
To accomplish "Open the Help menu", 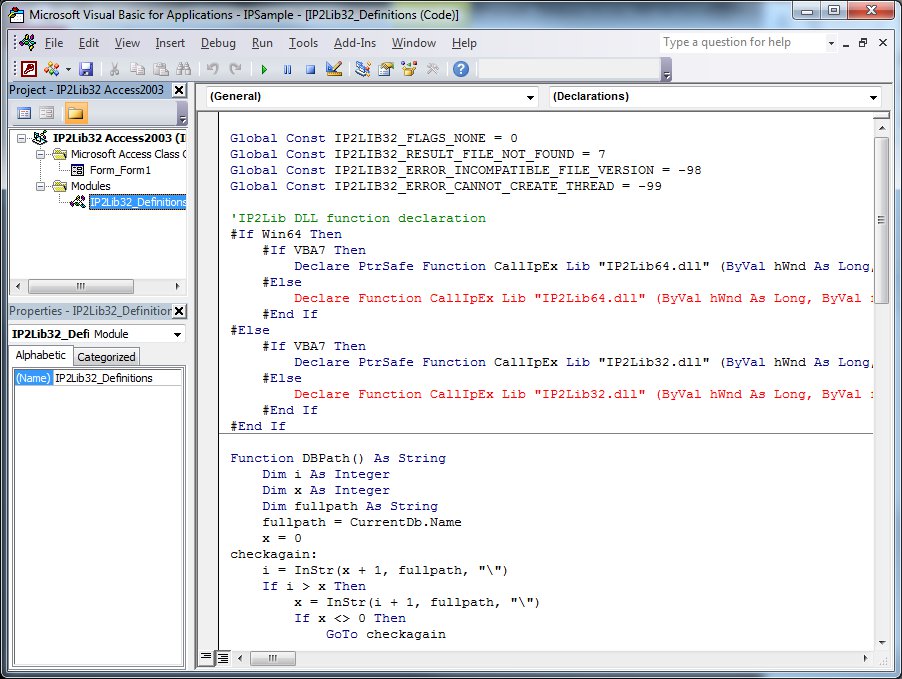I will point(464,43).
